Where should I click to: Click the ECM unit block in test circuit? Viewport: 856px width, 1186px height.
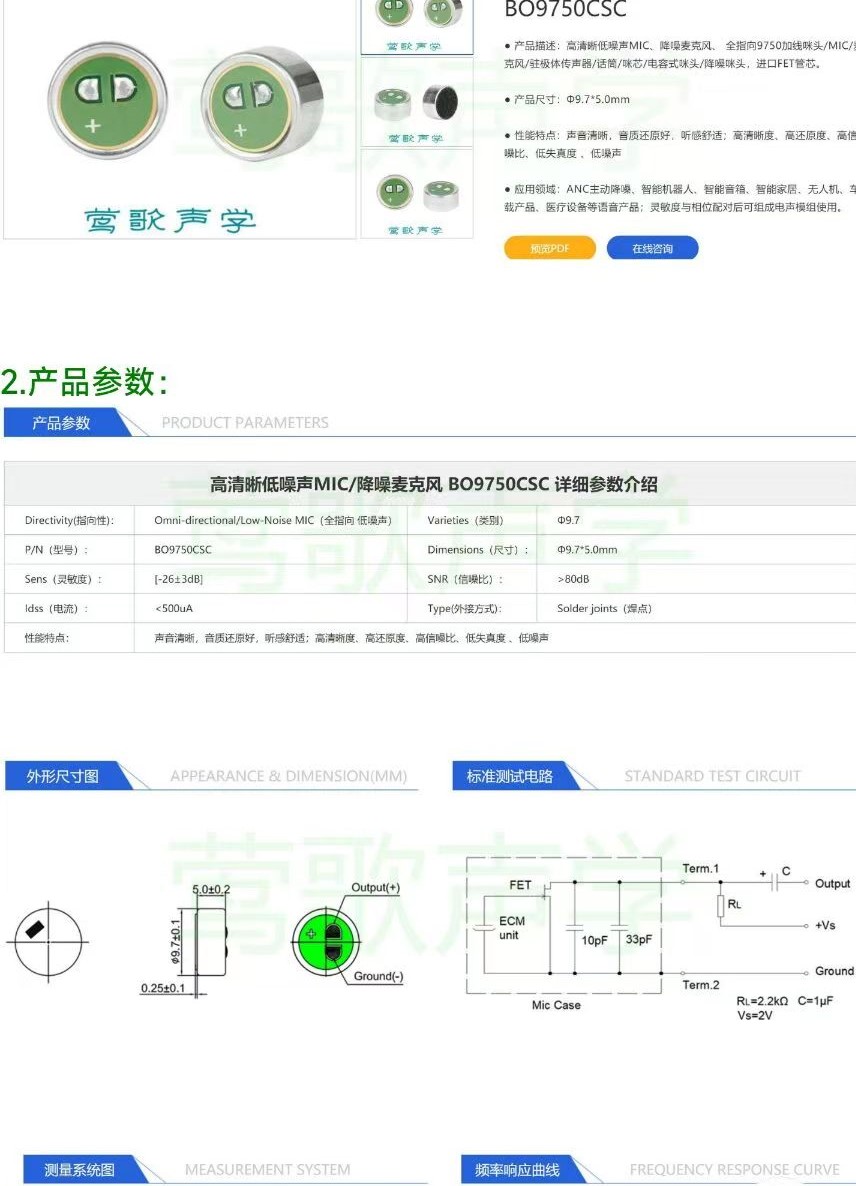pyautogui.click(x=510, y=928)
